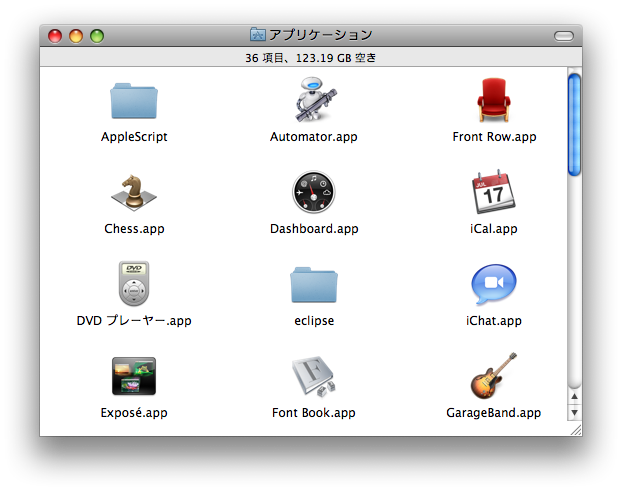Select the Chess knight icon

(x=134, y=192)
